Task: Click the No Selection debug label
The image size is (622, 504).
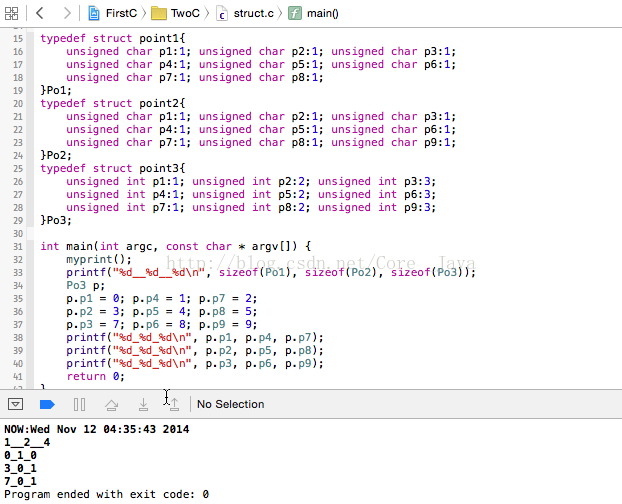Action: click(x=231, y=404)
